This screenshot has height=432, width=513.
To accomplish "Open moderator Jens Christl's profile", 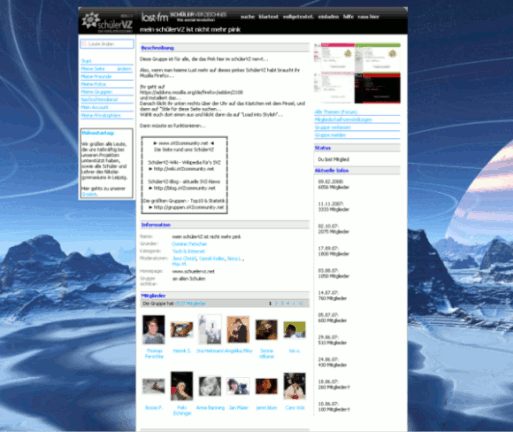I will click(x=184, y=258).
